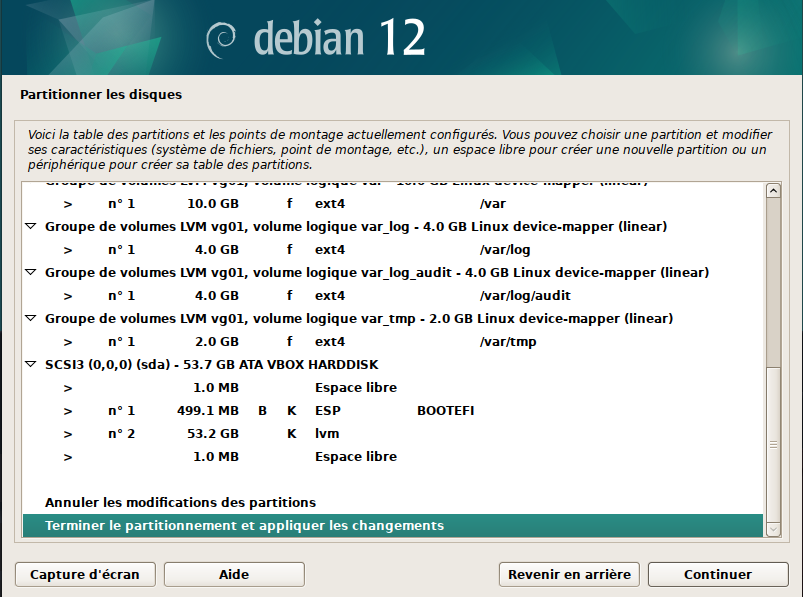Click the 'B' bootable flag of partition n° 1

click(x=262, y=411)
